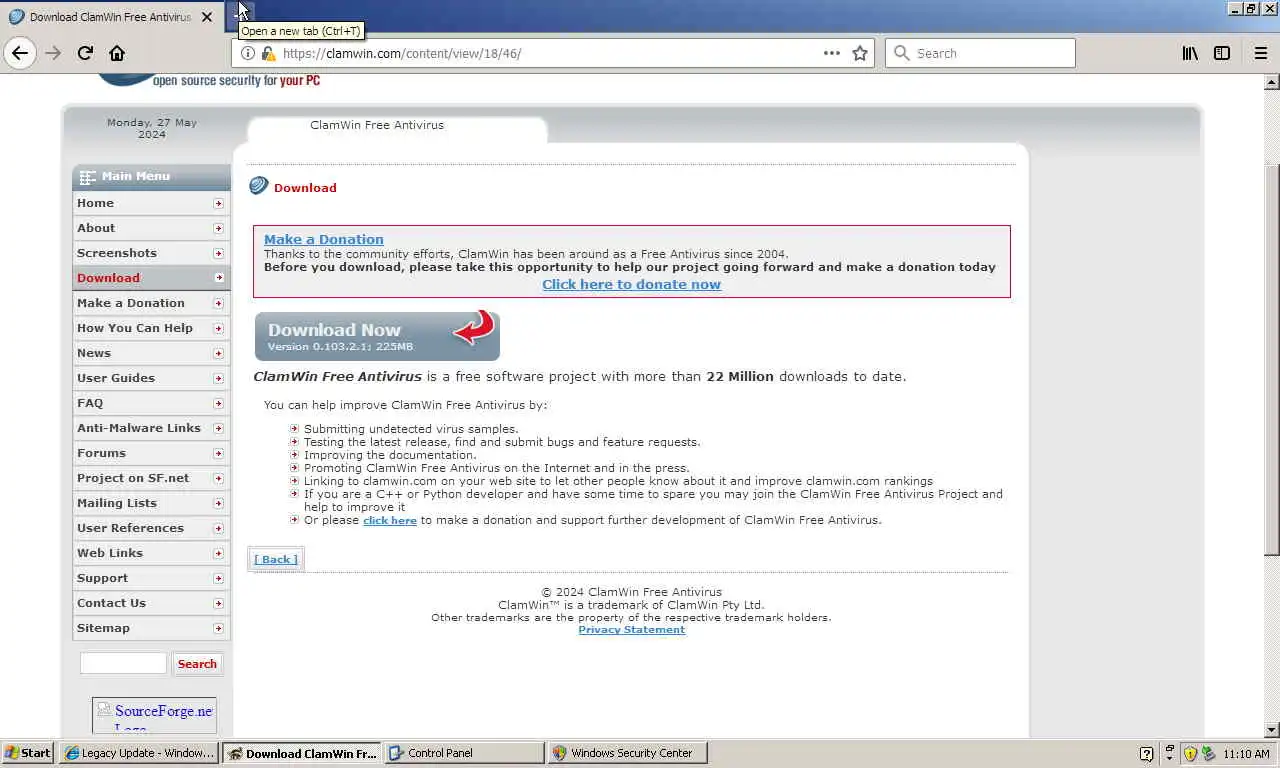Select Download in Main Menu
Image resolution: width=1280 pixels, height=768 pixels.
(151, 278)
